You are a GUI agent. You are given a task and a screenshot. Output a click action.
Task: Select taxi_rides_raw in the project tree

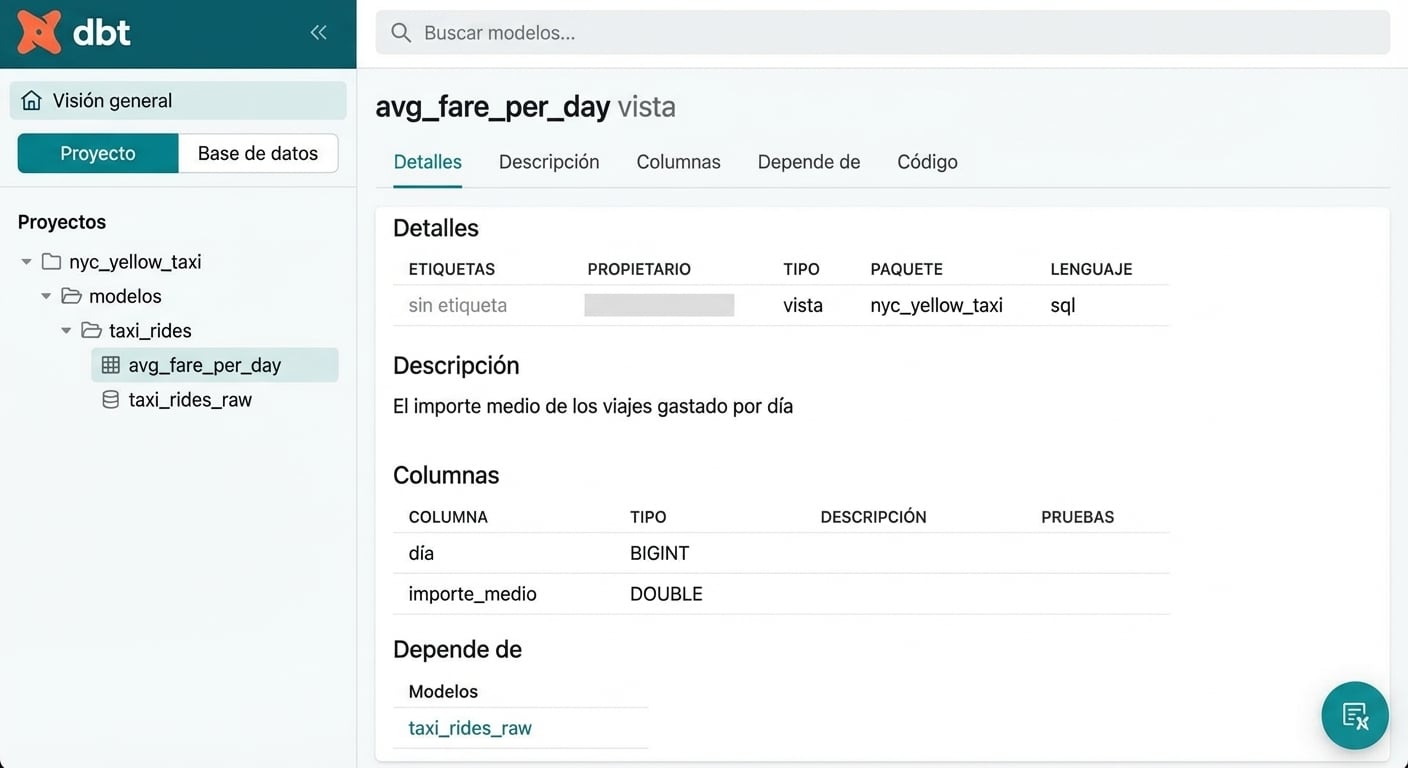(190, 399)
